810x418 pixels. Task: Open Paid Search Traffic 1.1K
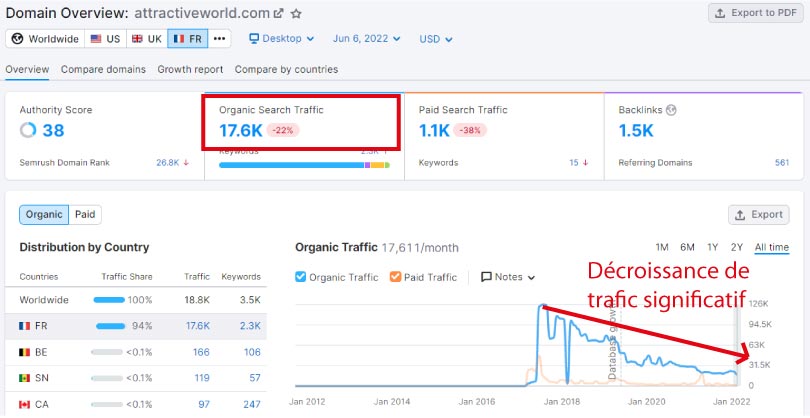(x=434, y=131)
